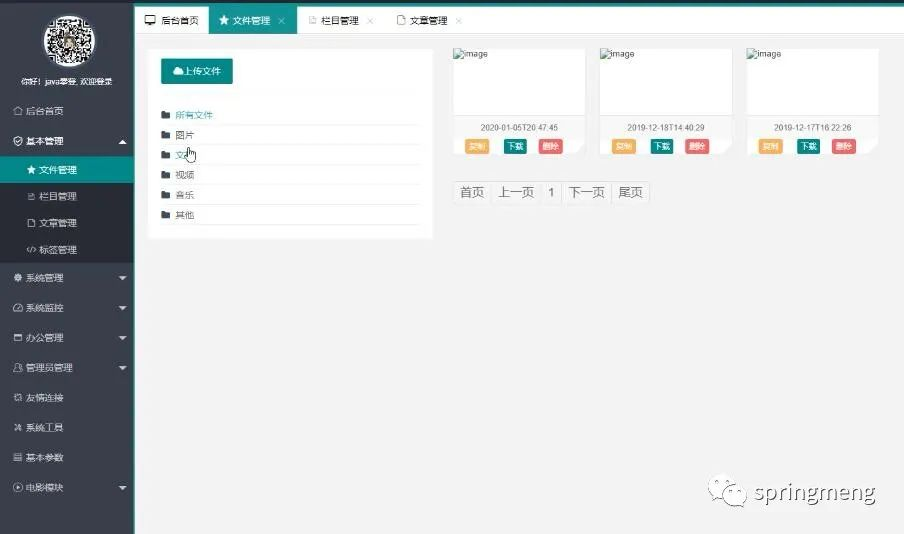Expand the 办公管理 sidebar menu

tap(122, 338)
